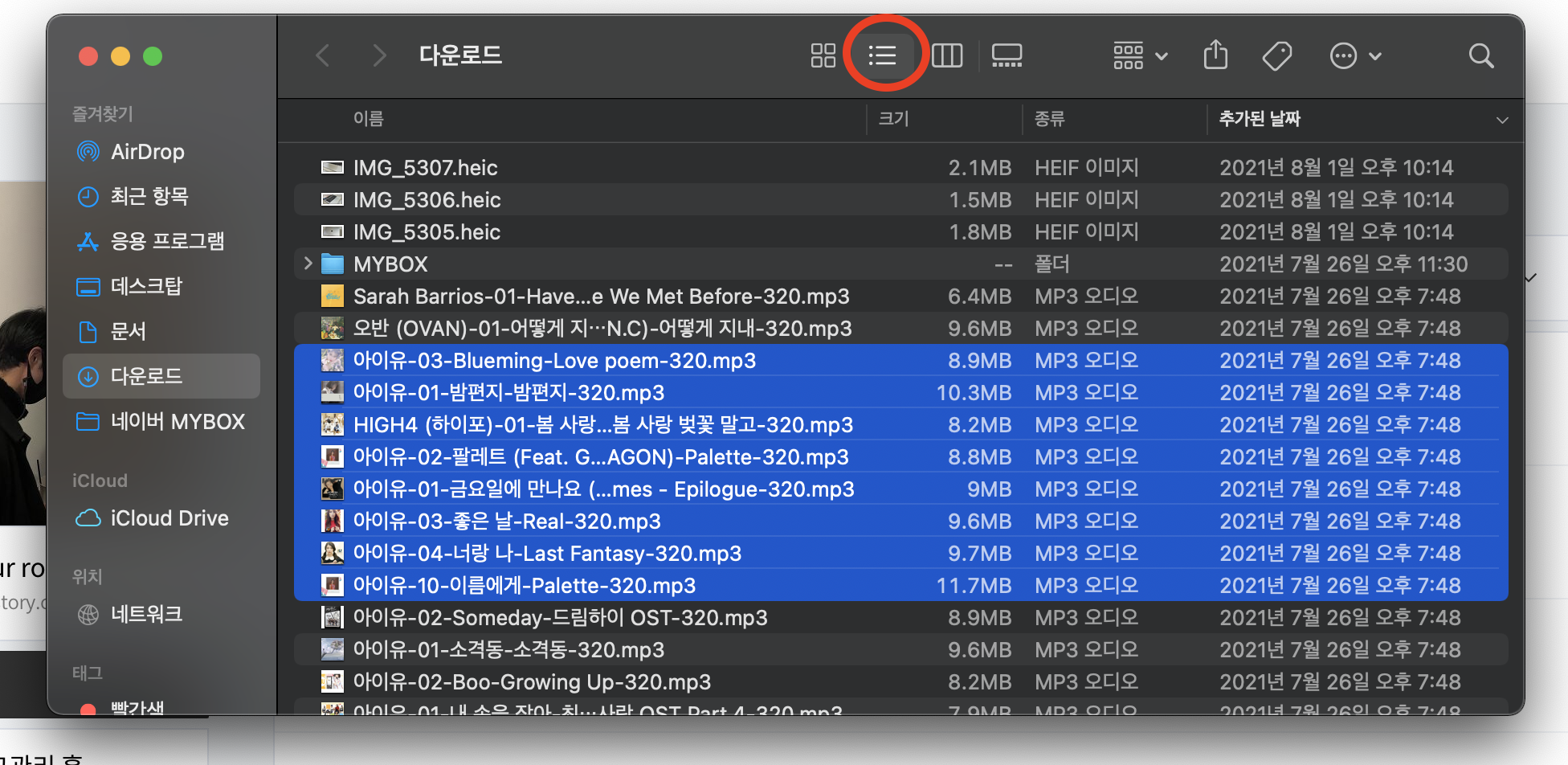Select 다운로드 in the sidebar

click(x=161, y=376)
